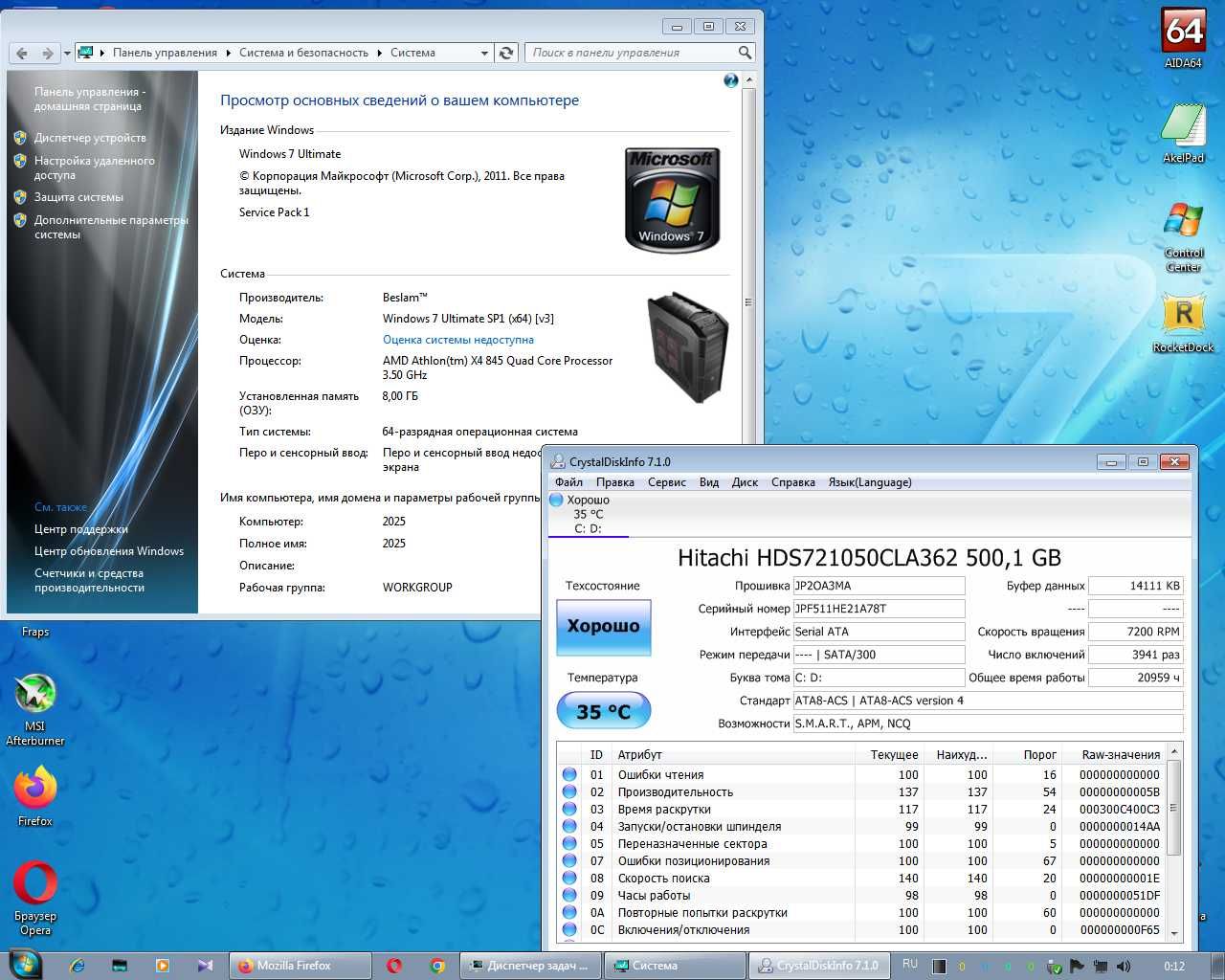
Task: Expand breadcrumb arrow after Система и безопасность
Action: pyautogui.click(x=379, y=53)
